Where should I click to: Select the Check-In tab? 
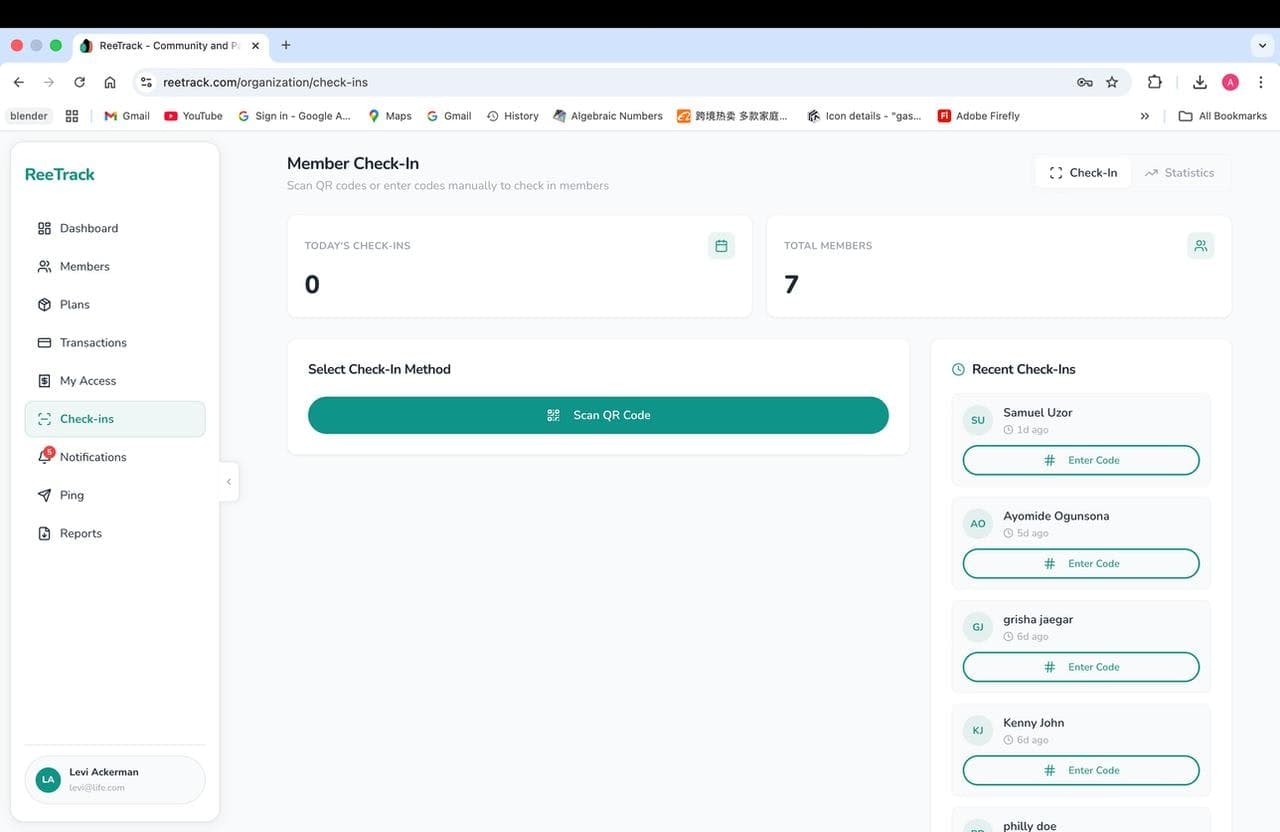1083,172
